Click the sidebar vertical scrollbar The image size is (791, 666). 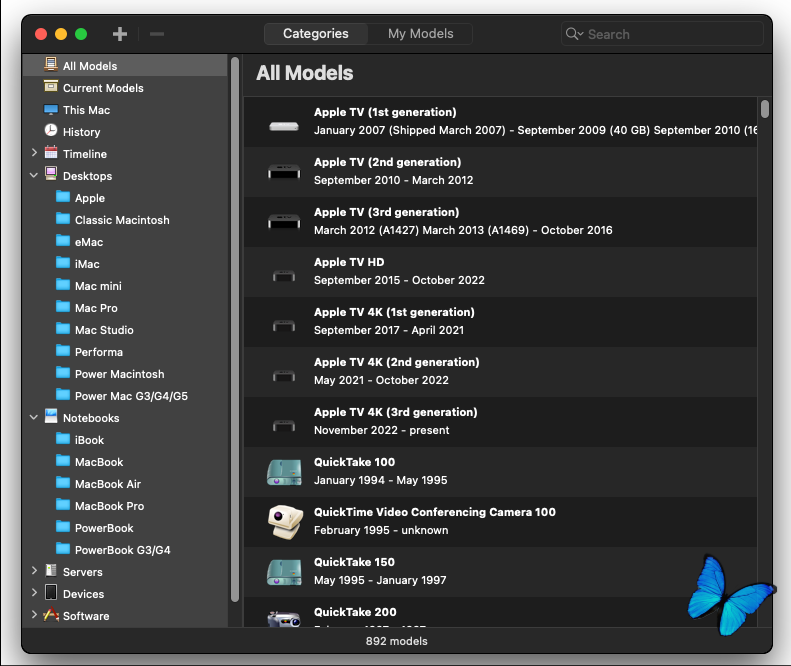(x=235, y=329)
